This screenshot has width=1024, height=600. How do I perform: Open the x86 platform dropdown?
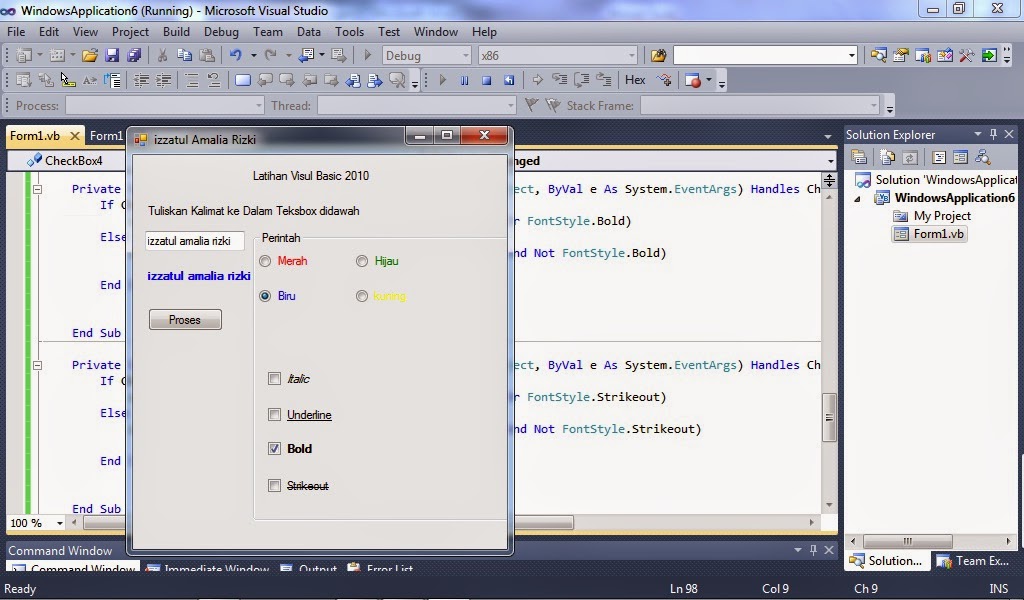pos(631,55)
